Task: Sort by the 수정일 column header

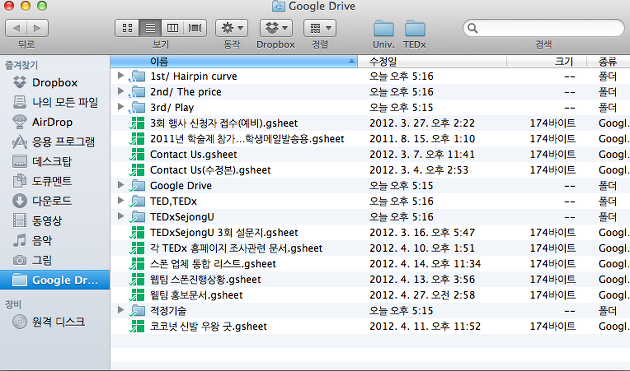Action: (x=432, y=61)
